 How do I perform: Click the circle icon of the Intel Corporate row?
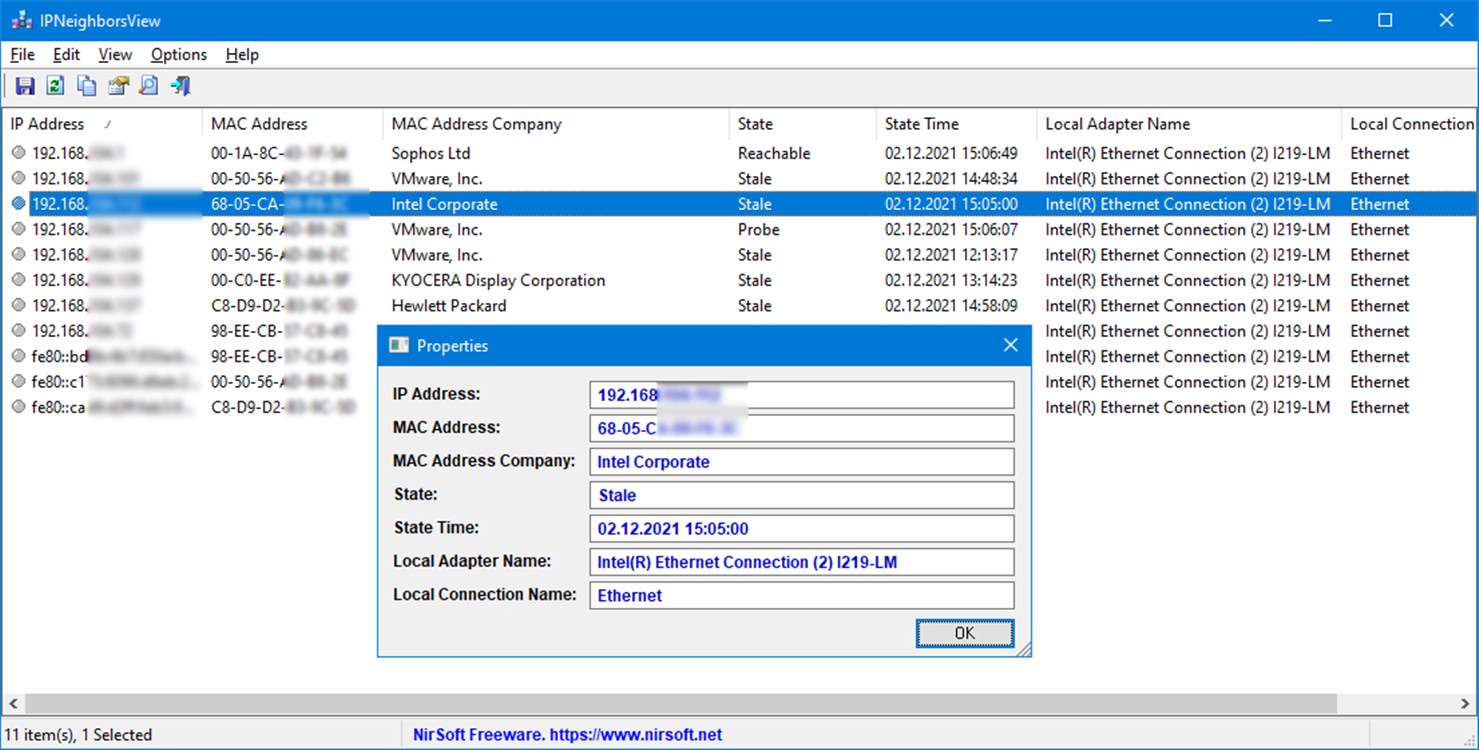(18, 204)
